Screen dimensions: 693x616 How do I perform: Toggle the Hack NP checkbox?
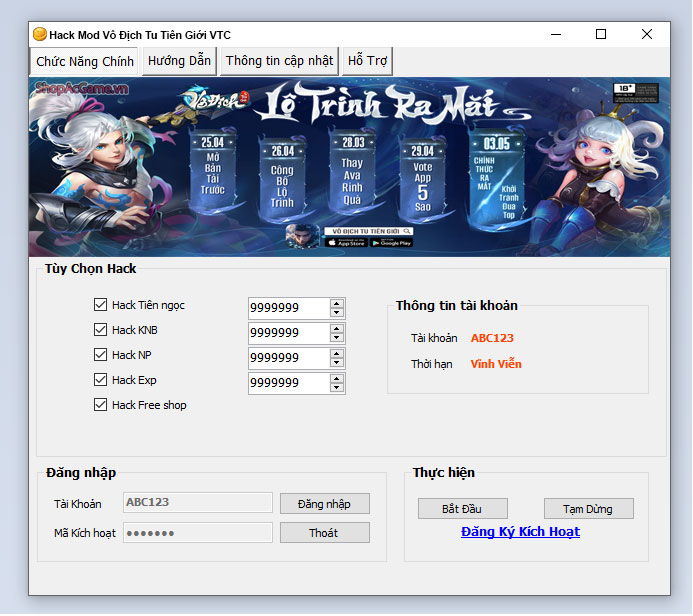click(100, 355)
